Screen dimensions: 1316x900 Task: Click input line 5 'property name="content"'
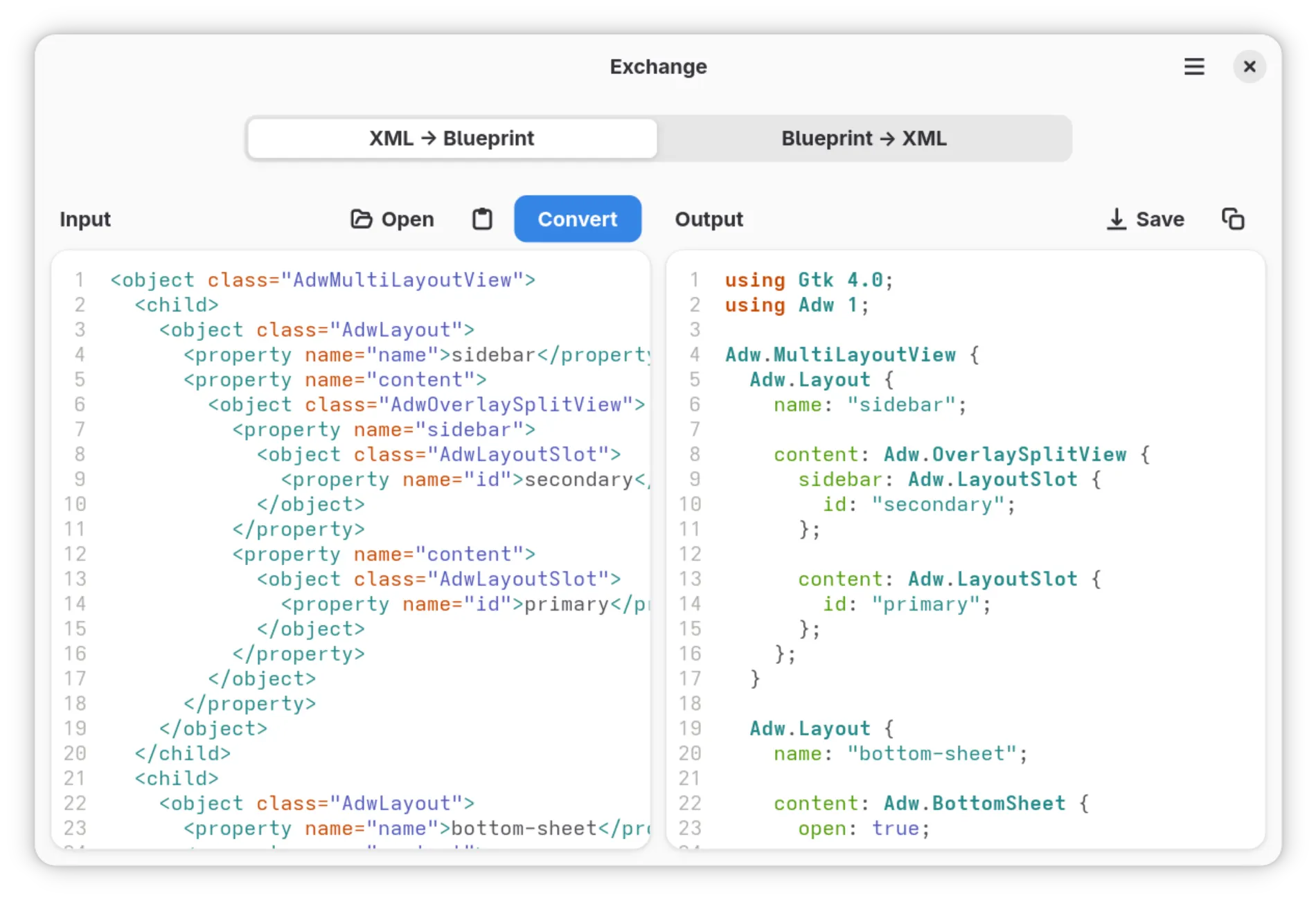click(335, 379)
